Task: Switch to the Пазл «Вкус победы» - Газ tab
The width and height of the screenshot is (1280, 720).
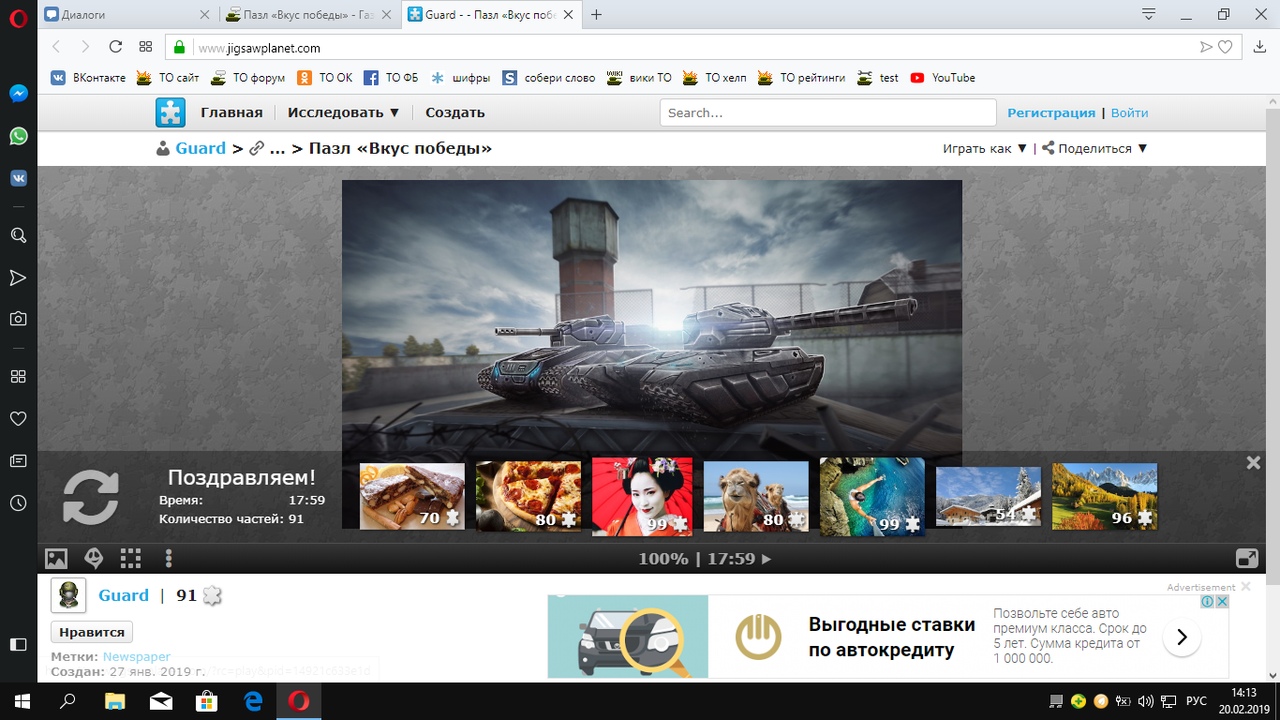Action: [309, 15]
